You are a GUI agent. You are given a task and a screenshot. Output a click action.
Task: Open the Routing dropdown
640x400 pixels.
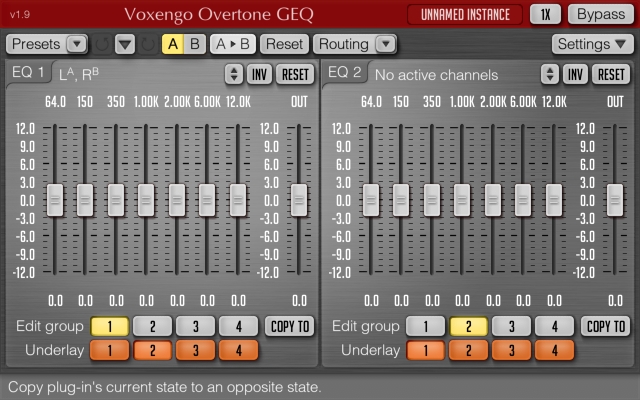point(355,44)
